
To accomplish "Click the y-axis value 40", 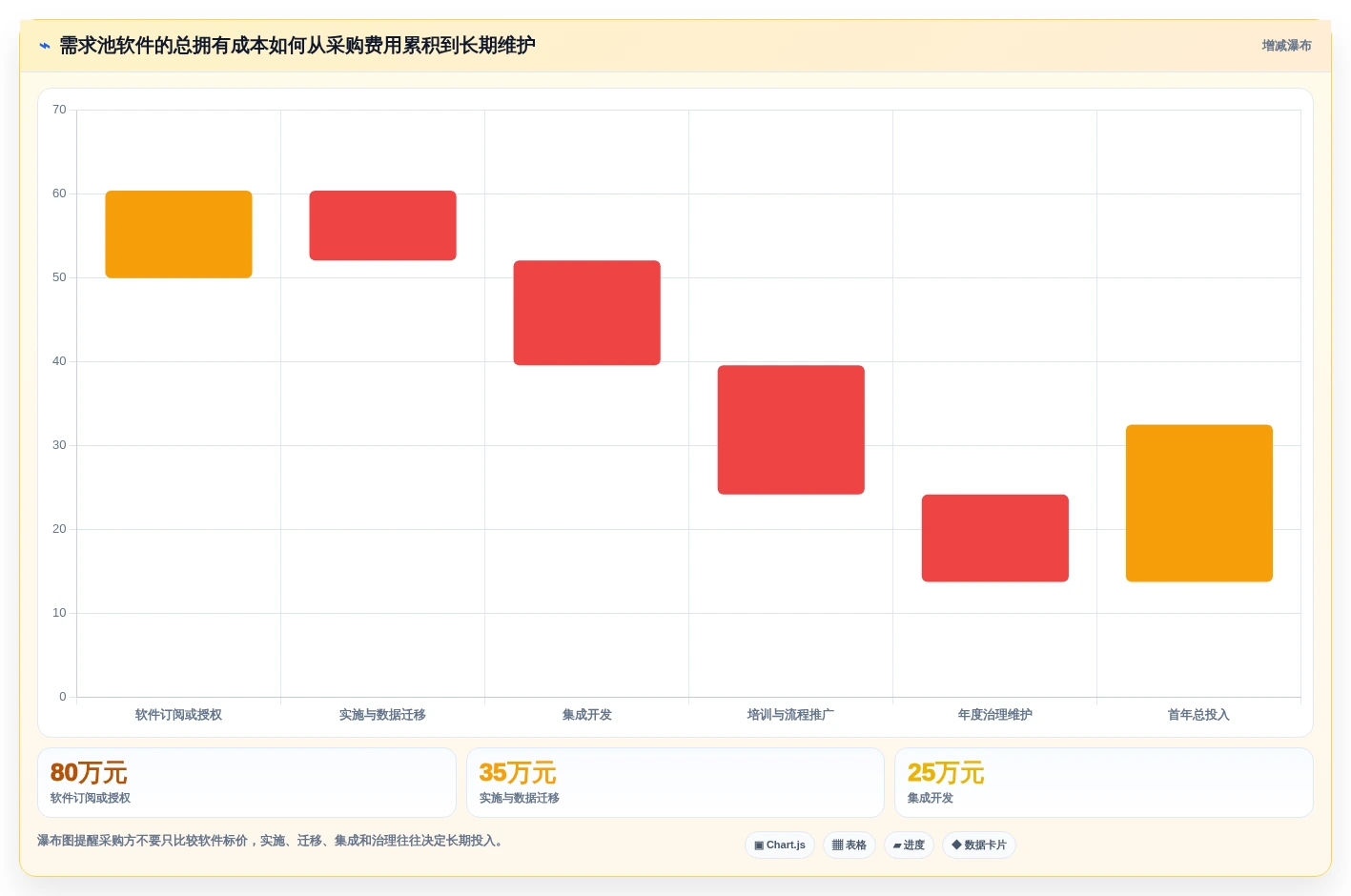I will click(x=59, y=361).
